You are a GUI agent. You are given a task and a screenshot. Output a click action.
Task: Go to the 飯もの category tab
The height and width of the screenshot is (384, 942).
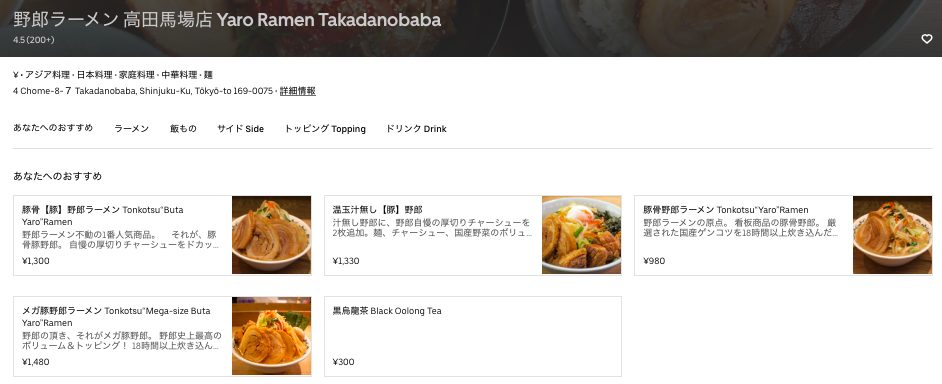[183, 129]
